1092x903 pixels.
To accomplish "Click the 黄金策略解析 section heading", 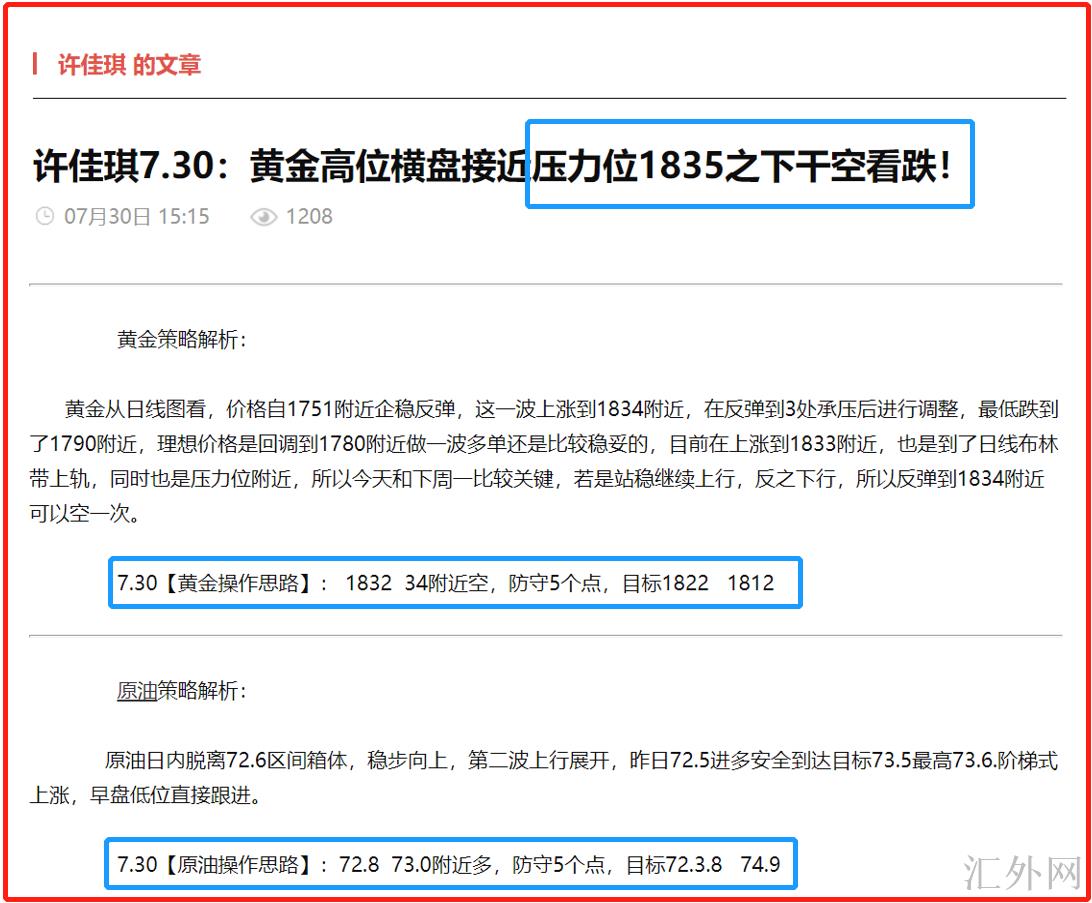I will pos(181,340).
